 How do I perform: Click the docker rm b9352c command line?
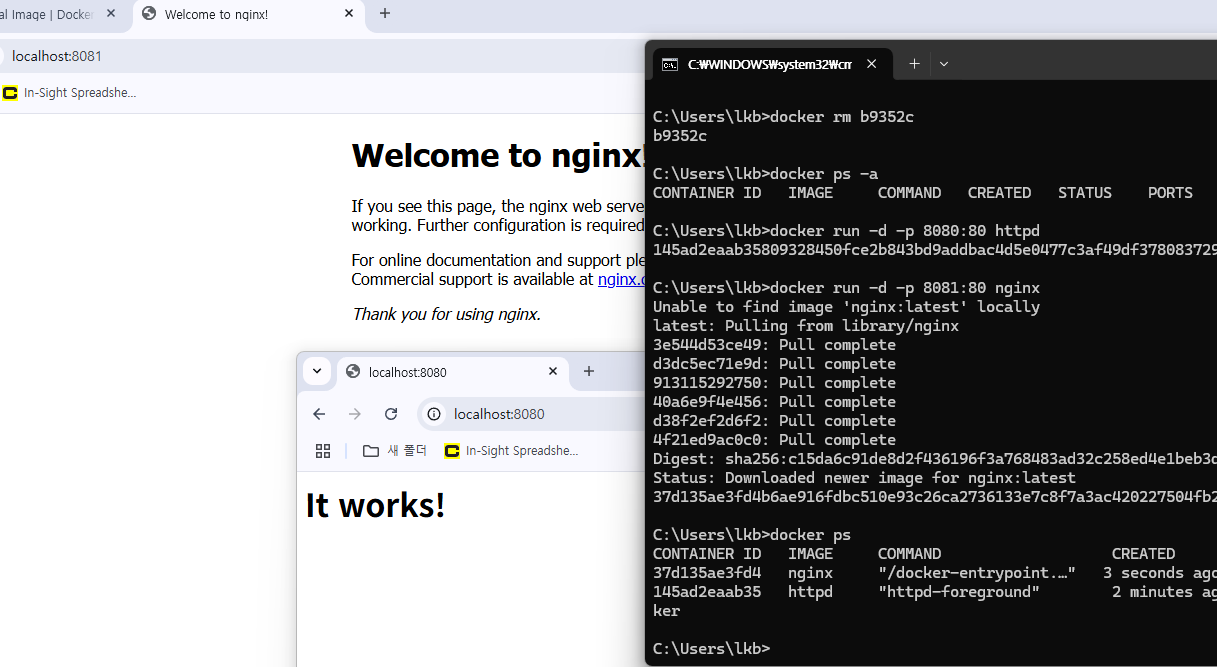tap(783, 117)
